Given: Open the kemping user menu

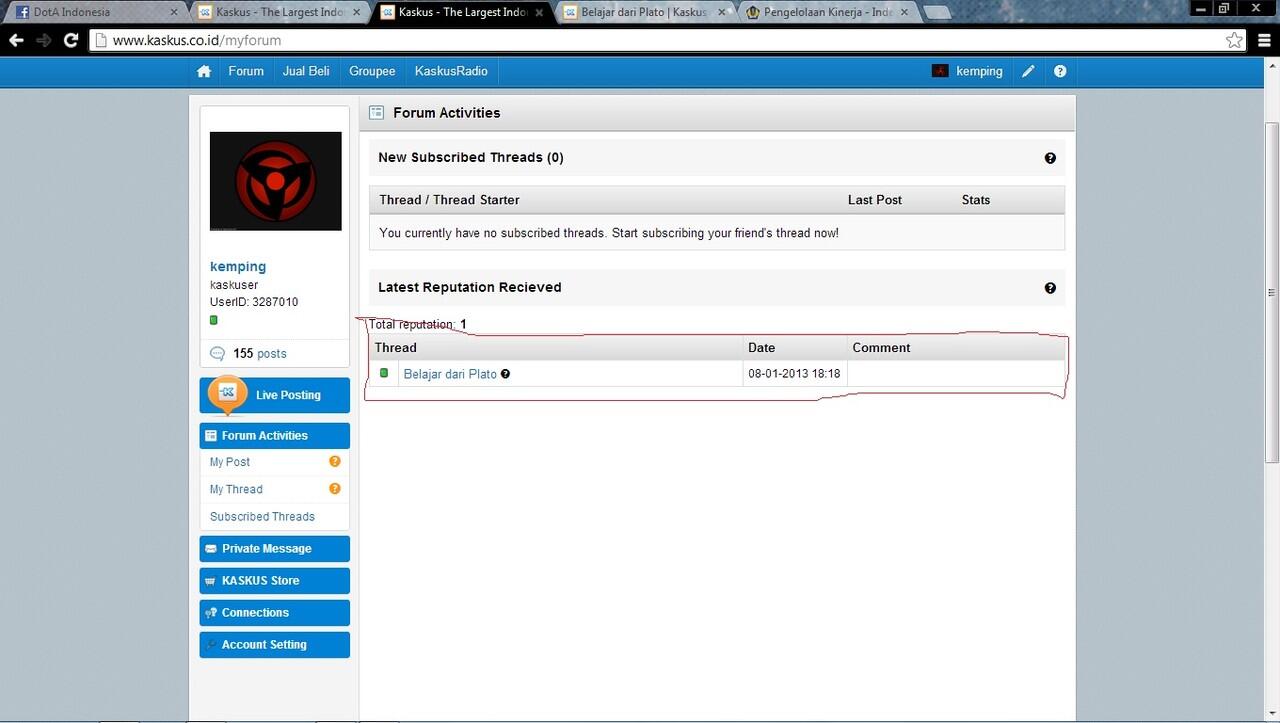Looking at the screenshot, I should point(979,71).
